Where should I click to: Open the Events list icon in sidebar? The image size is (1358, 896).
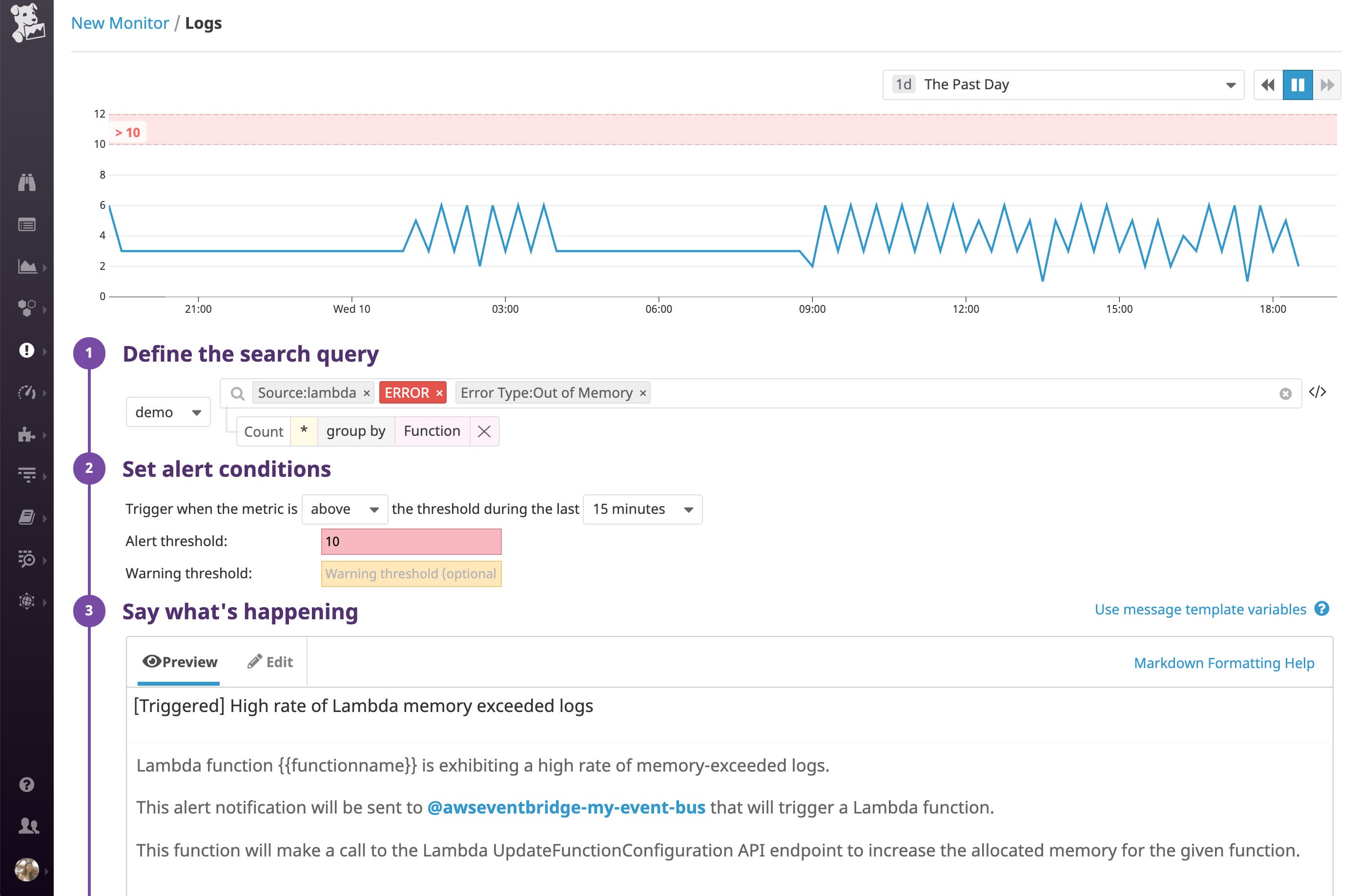pos(27,224)
